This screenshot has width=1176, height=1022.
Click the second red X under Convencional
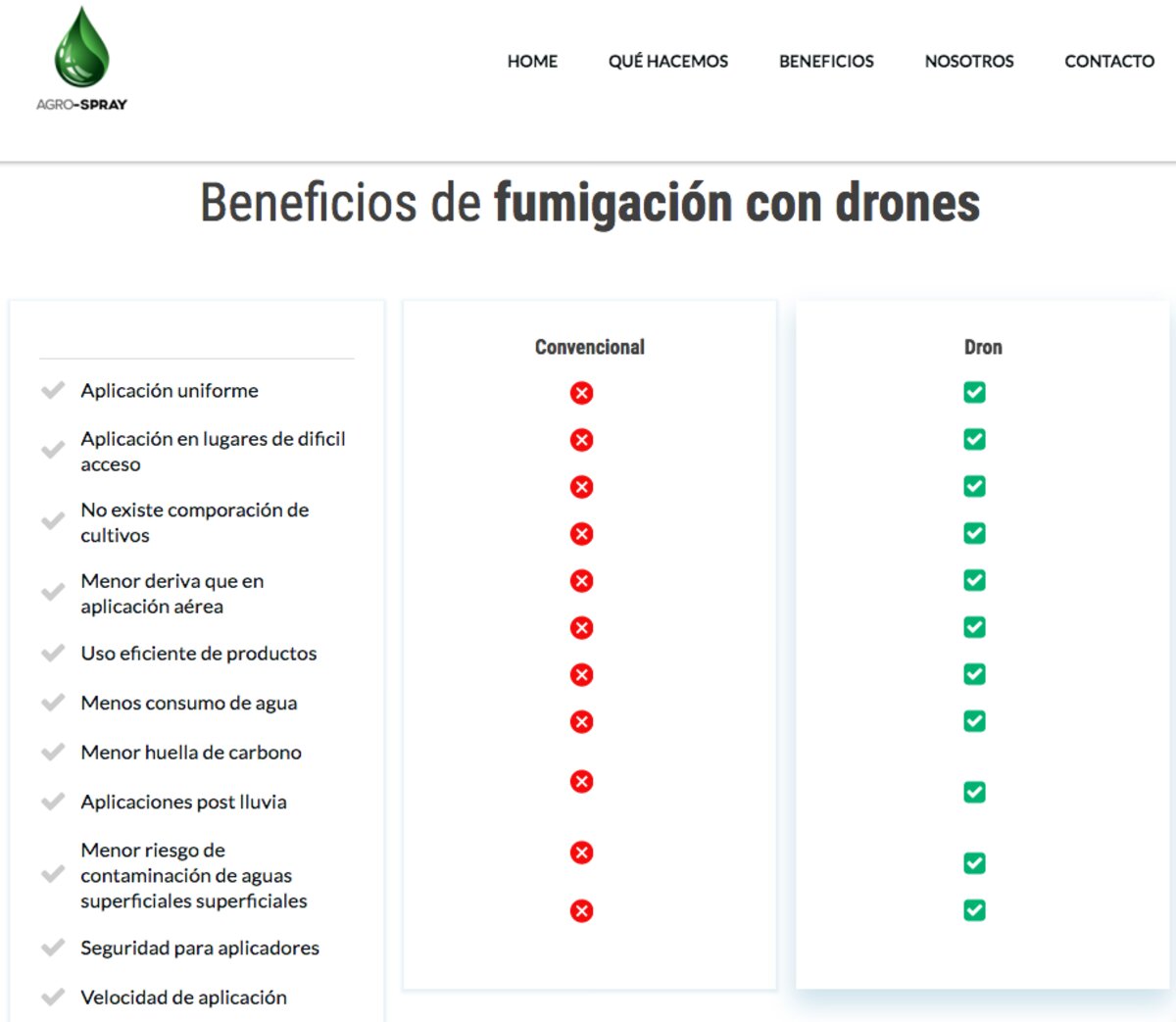click(x=581, y=440)
